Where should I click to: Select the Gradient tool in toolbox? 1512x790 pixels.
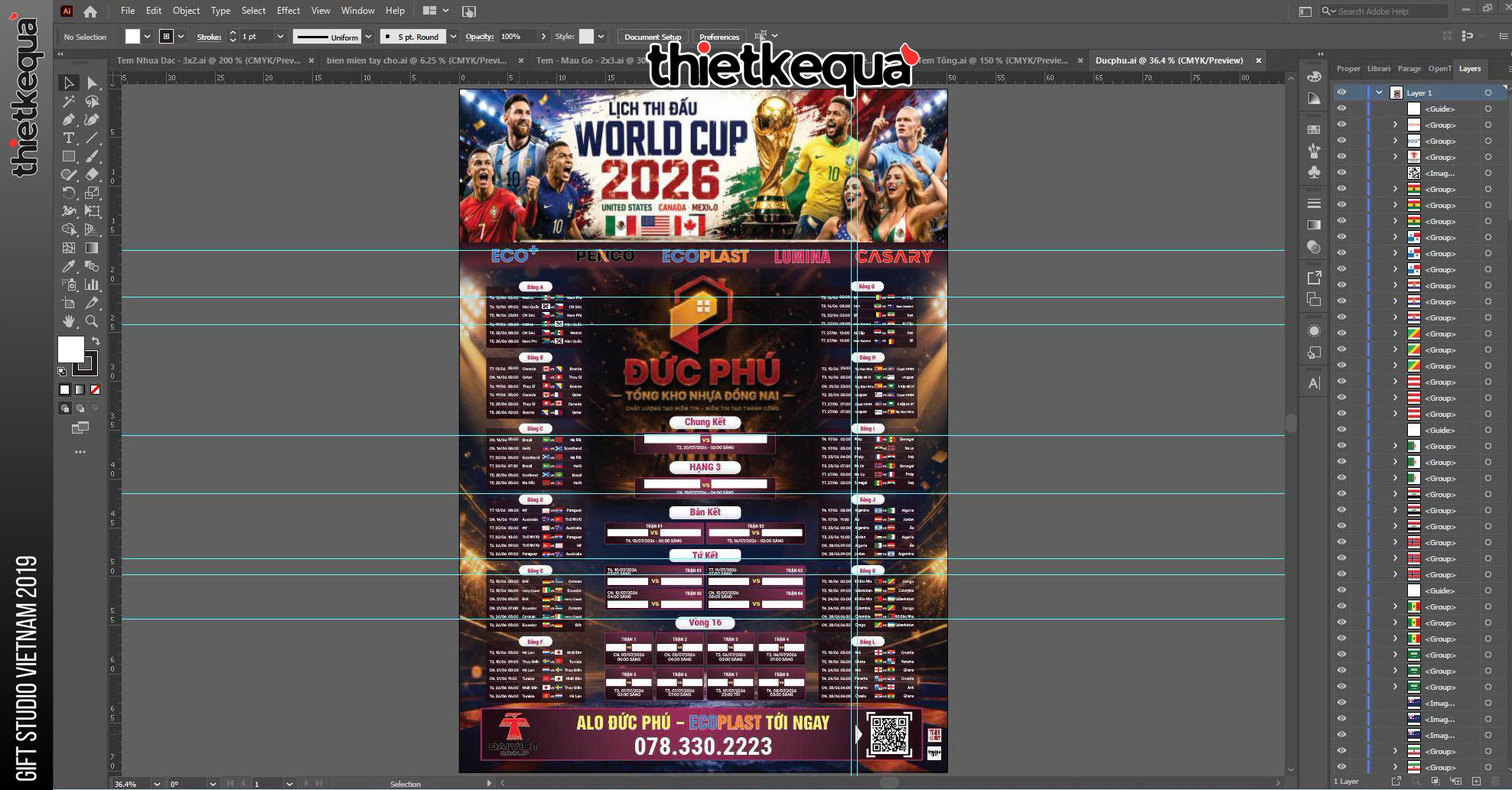[92, 248]
